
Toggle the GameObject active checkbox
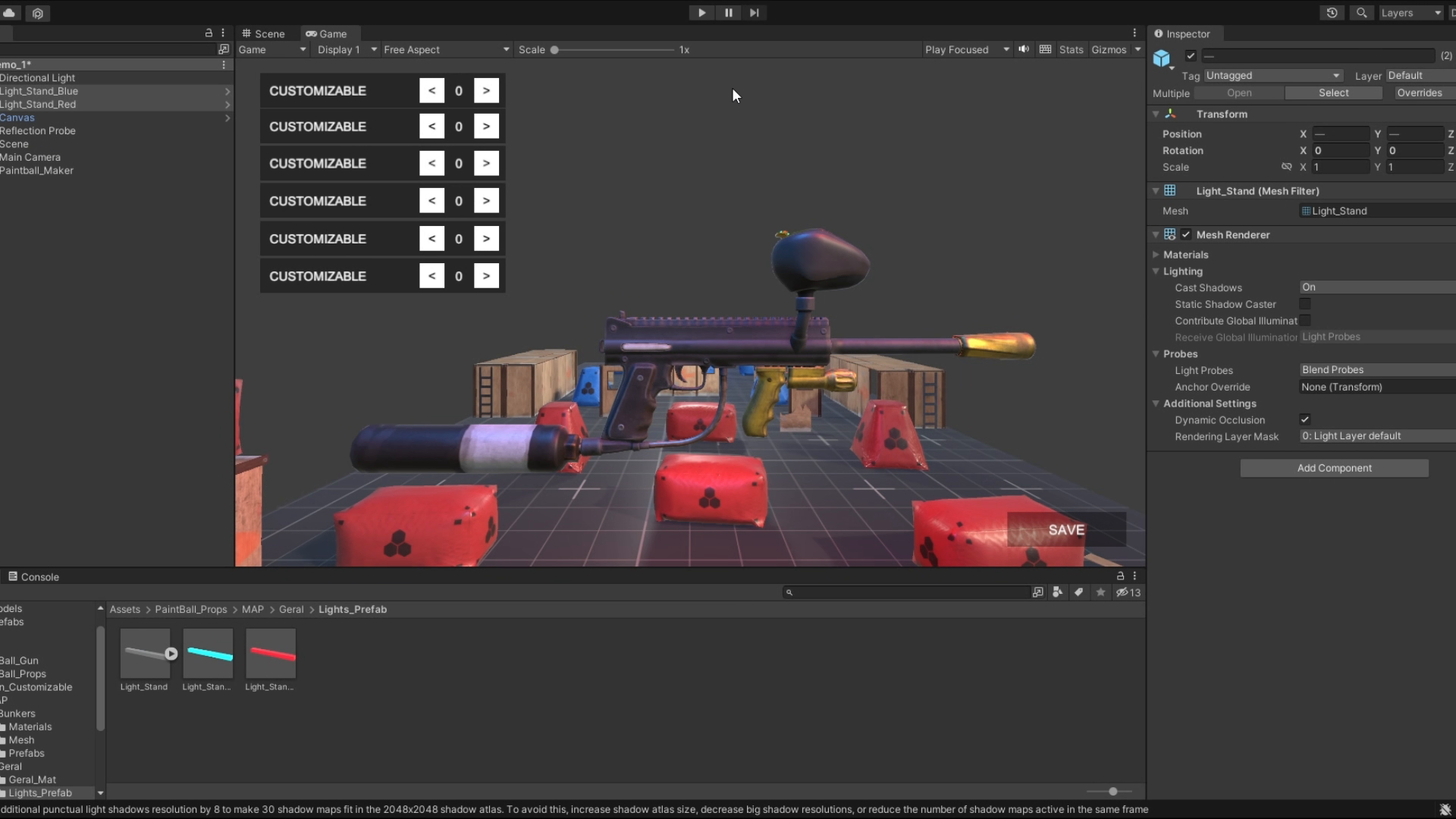tap(1191, 55)
